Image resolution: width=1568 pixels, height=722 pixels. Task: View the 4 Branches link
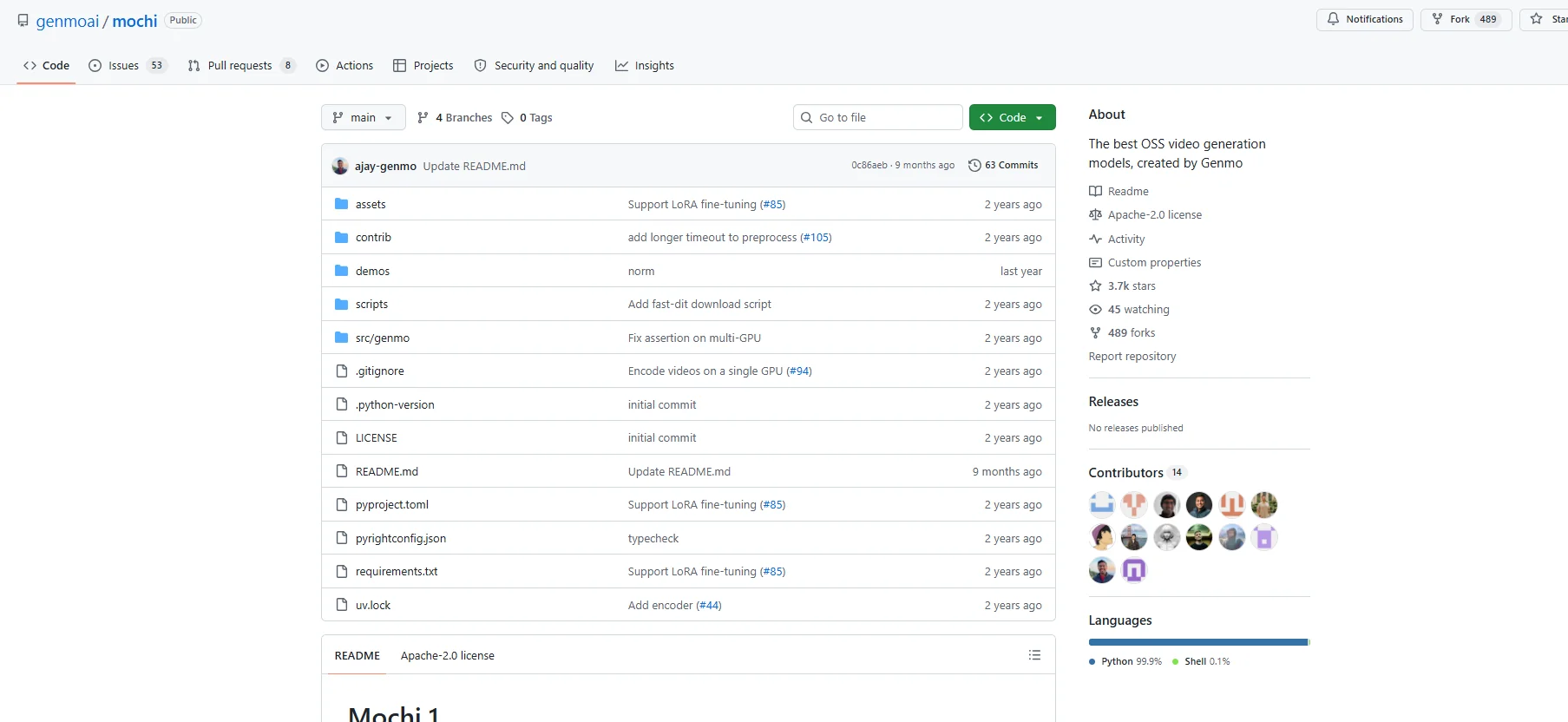[455, 117]
